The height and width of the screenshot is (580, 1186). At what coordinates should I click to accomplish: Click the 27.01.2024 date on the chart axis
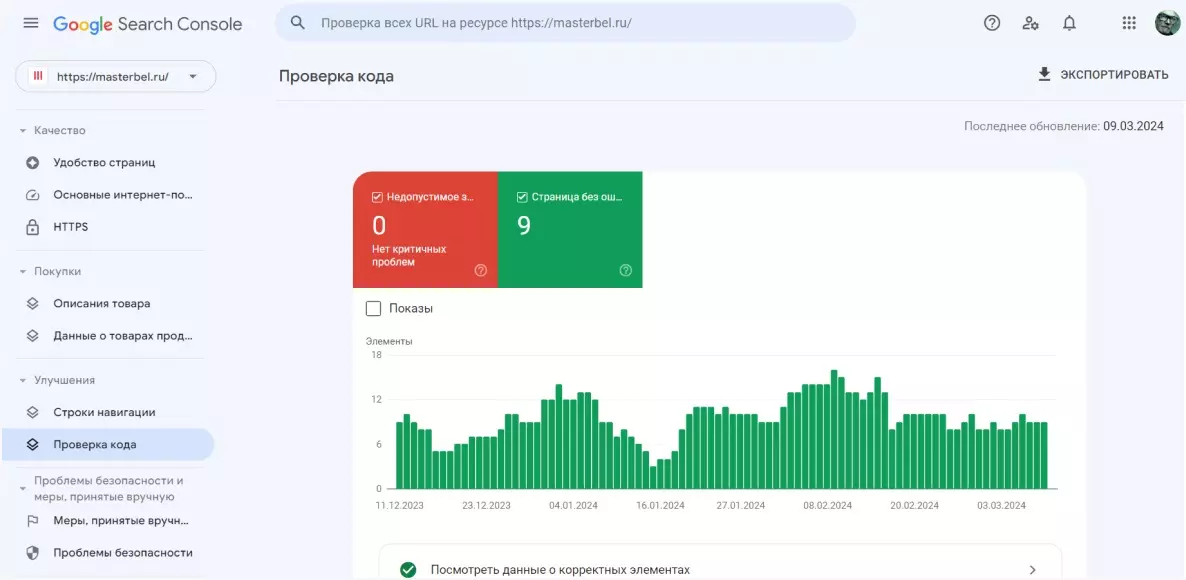point(740,506)
